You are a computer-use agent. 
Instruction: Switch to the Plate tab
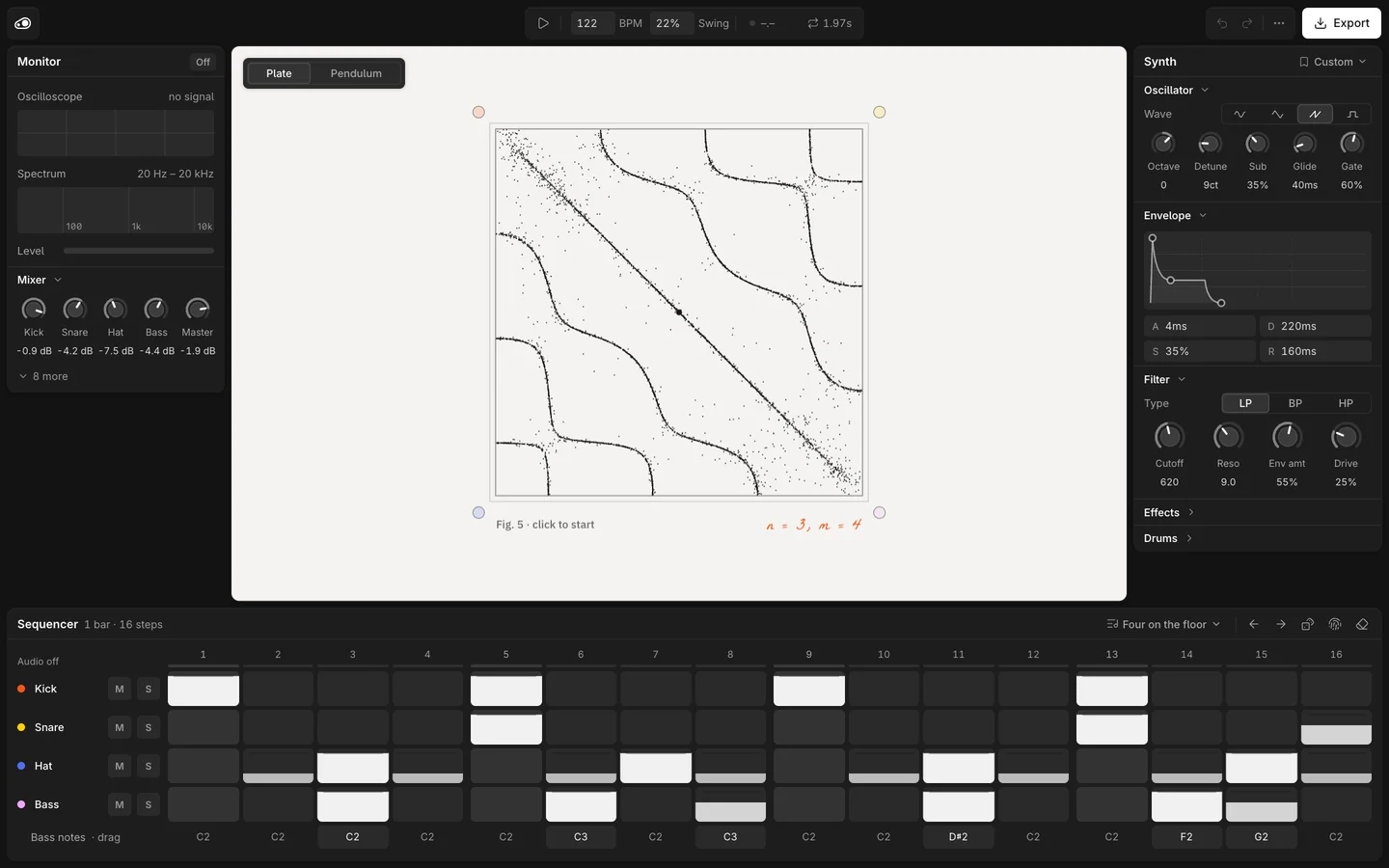pos(279,73)
